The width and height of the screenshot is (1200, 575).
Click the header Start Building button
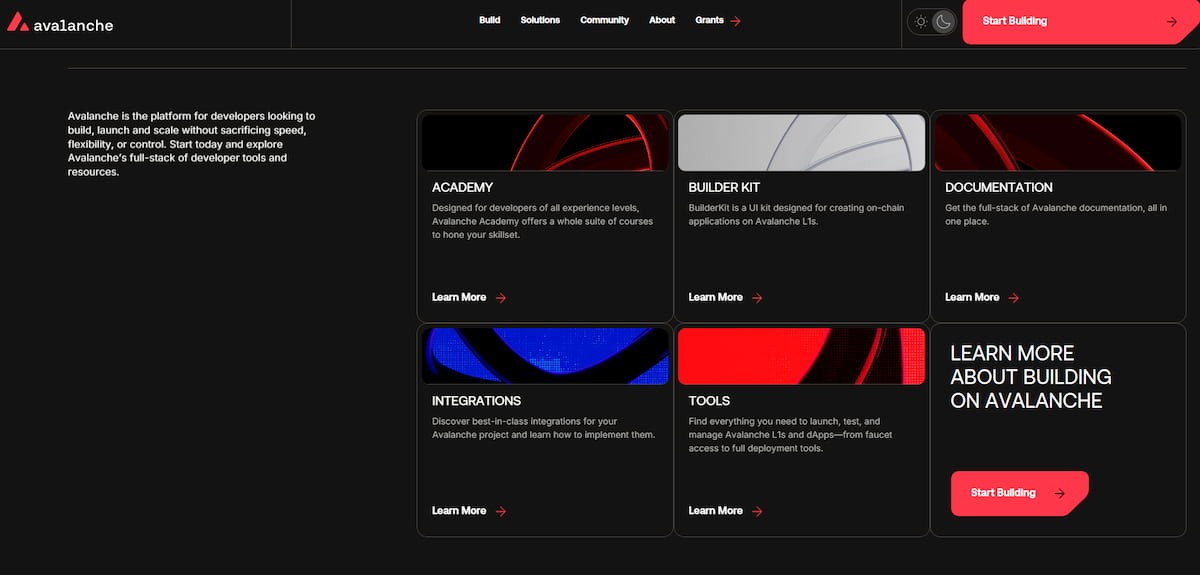[x=1080, y=21]
